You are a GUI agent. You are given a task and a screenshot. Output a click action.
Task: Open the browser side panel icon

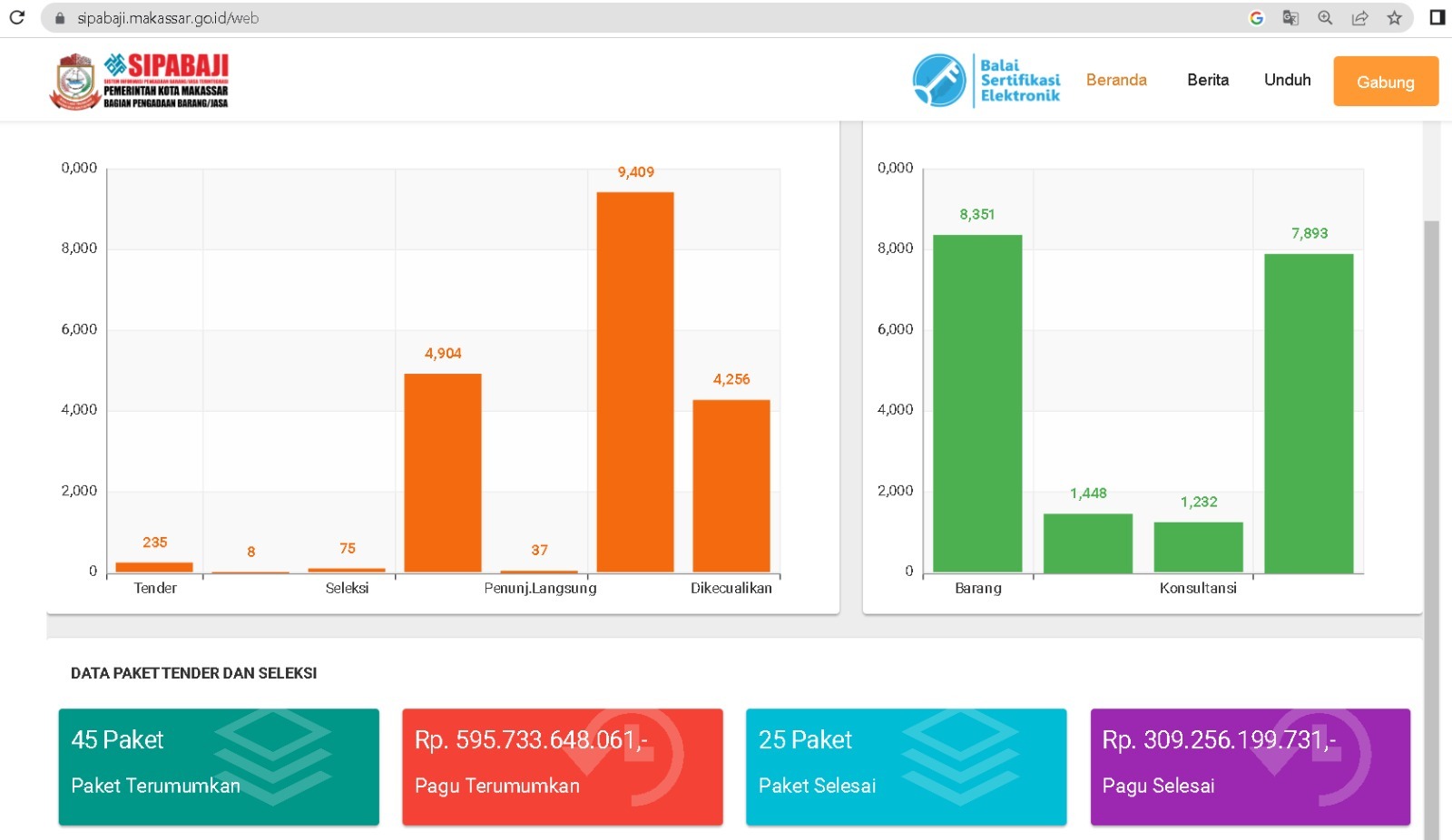click(1437, 17)
